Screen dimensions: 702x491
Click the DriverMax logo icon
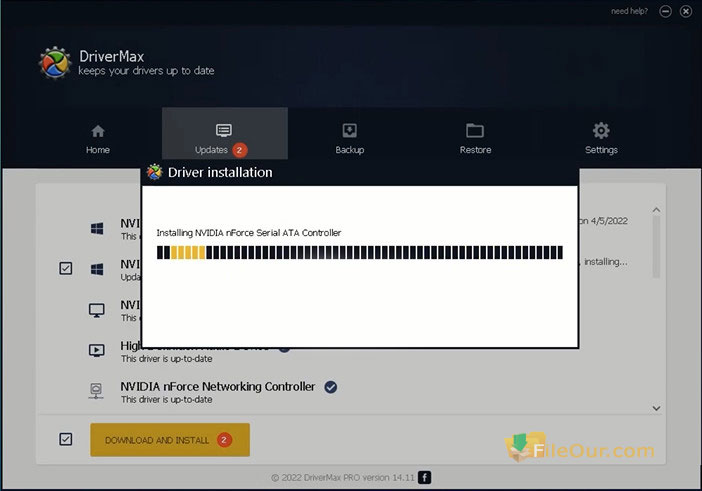(x=55, y=63)
